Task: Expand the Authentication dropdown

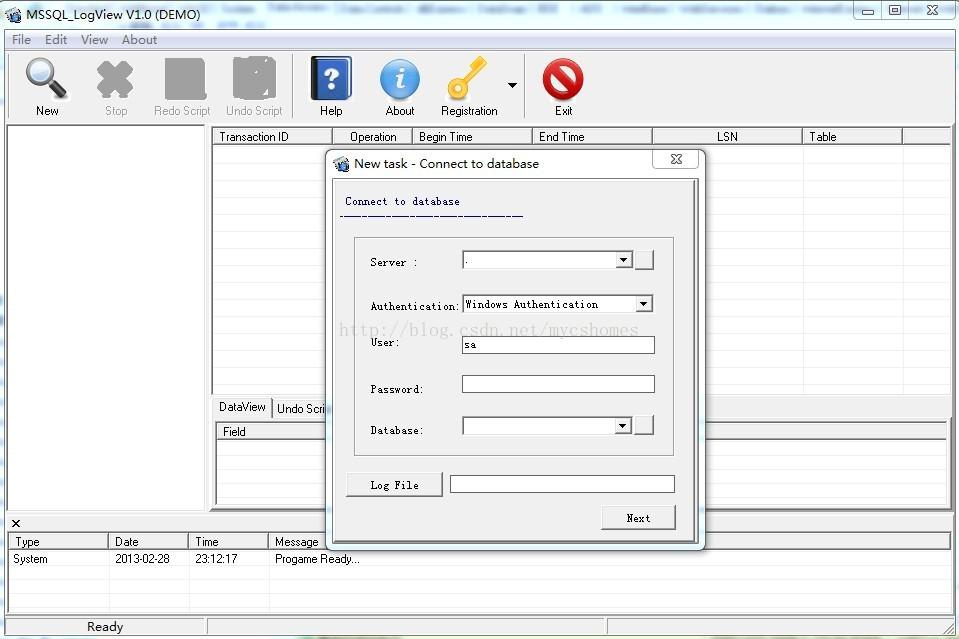Action: pyautogui.click(x=644, y=303)
